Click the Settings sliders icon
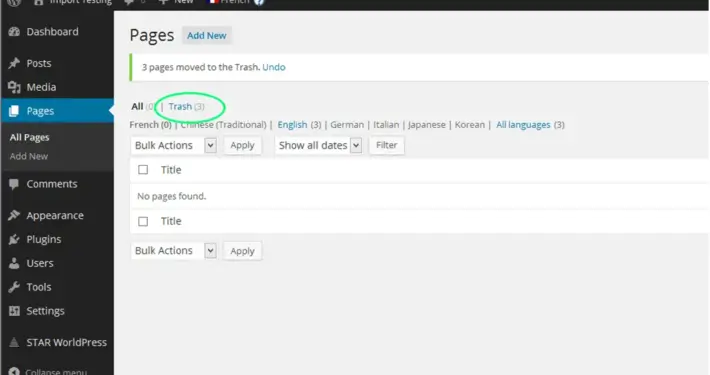The height and width of the screenshot is (375, 710). [x=14, y=311]
